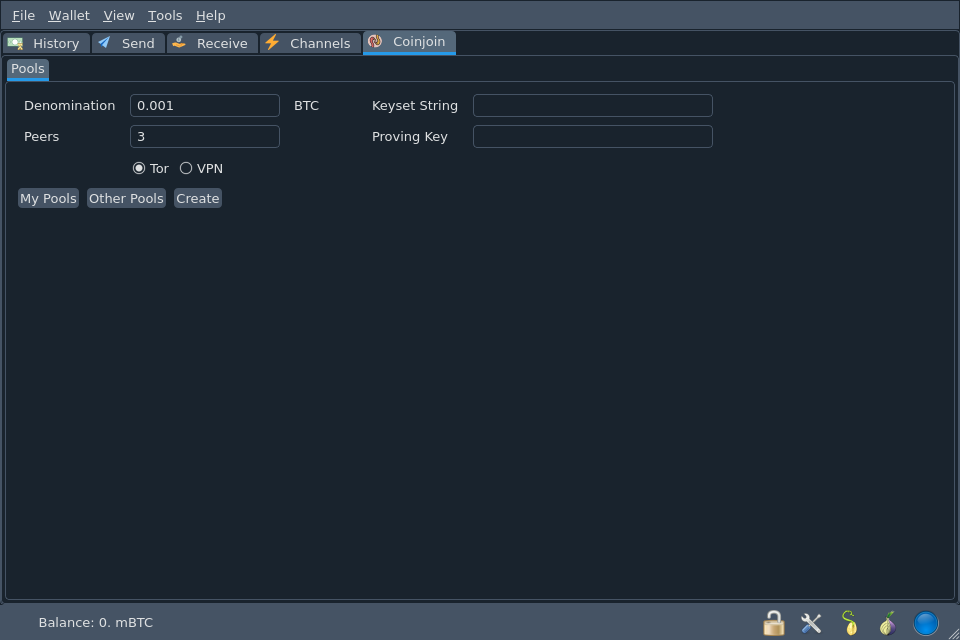
Task: Open preferences via the tools icon
Action: tap(811, 623)
